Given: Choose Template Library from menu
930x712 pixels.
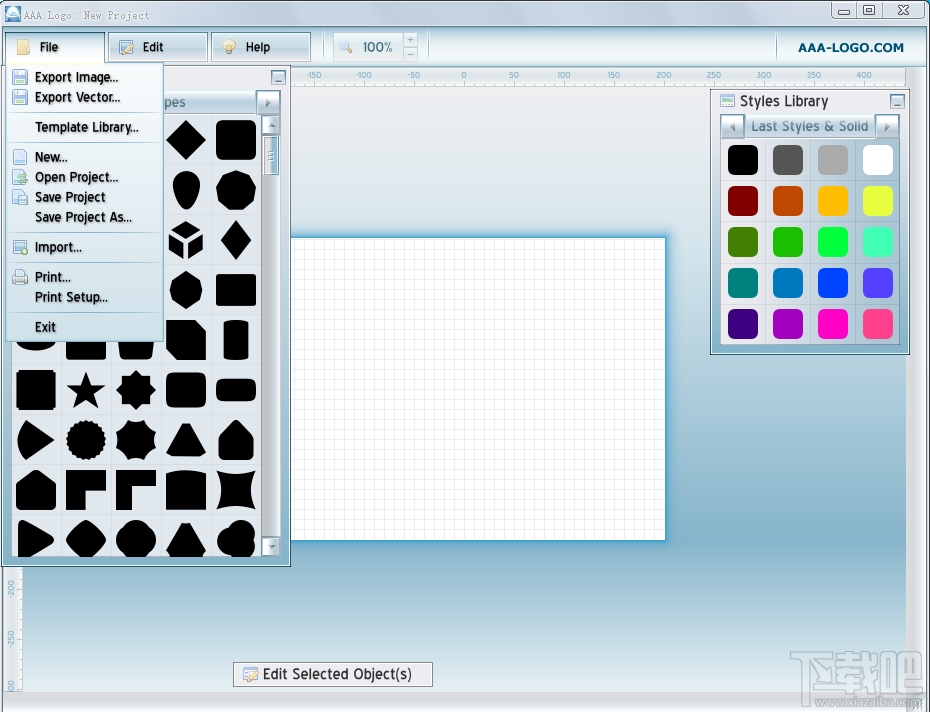Looking at the screenshot, I should 84,127.
